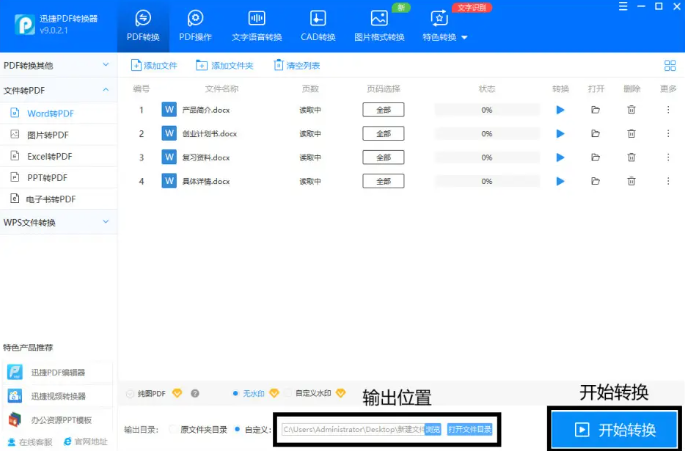Click help question mark near 纯图PDF
The image size is (685, 451).
click(x=195, y=394)
